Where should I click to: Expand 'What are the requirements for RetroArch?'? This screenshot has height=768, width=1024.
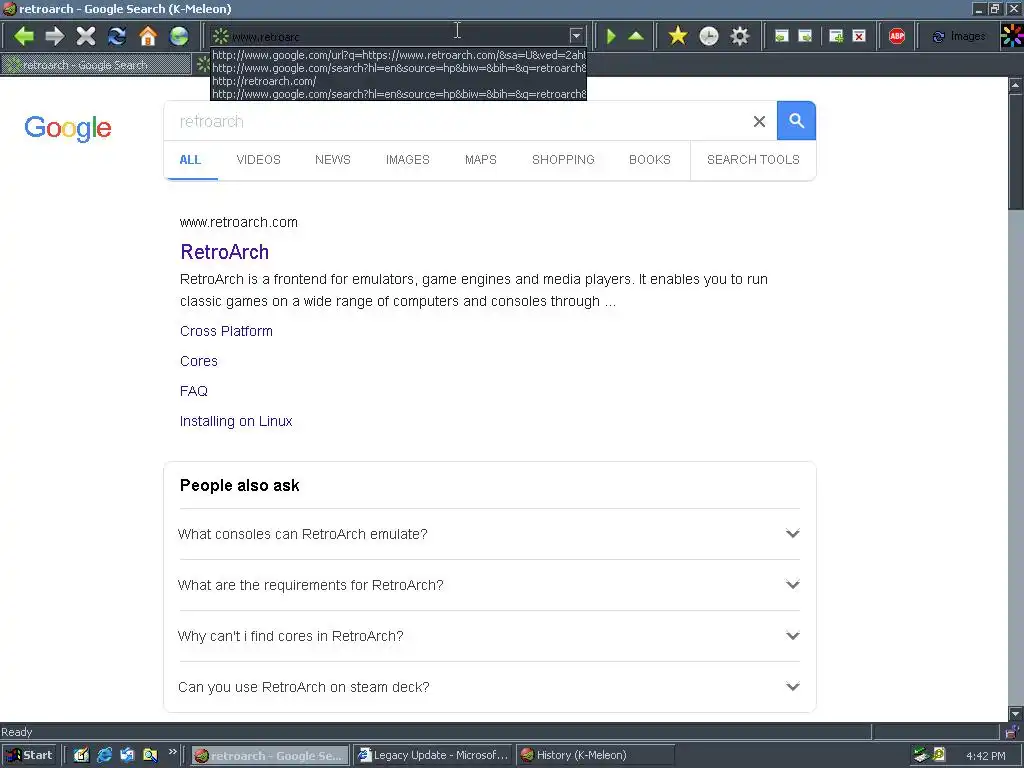point(489,585)
